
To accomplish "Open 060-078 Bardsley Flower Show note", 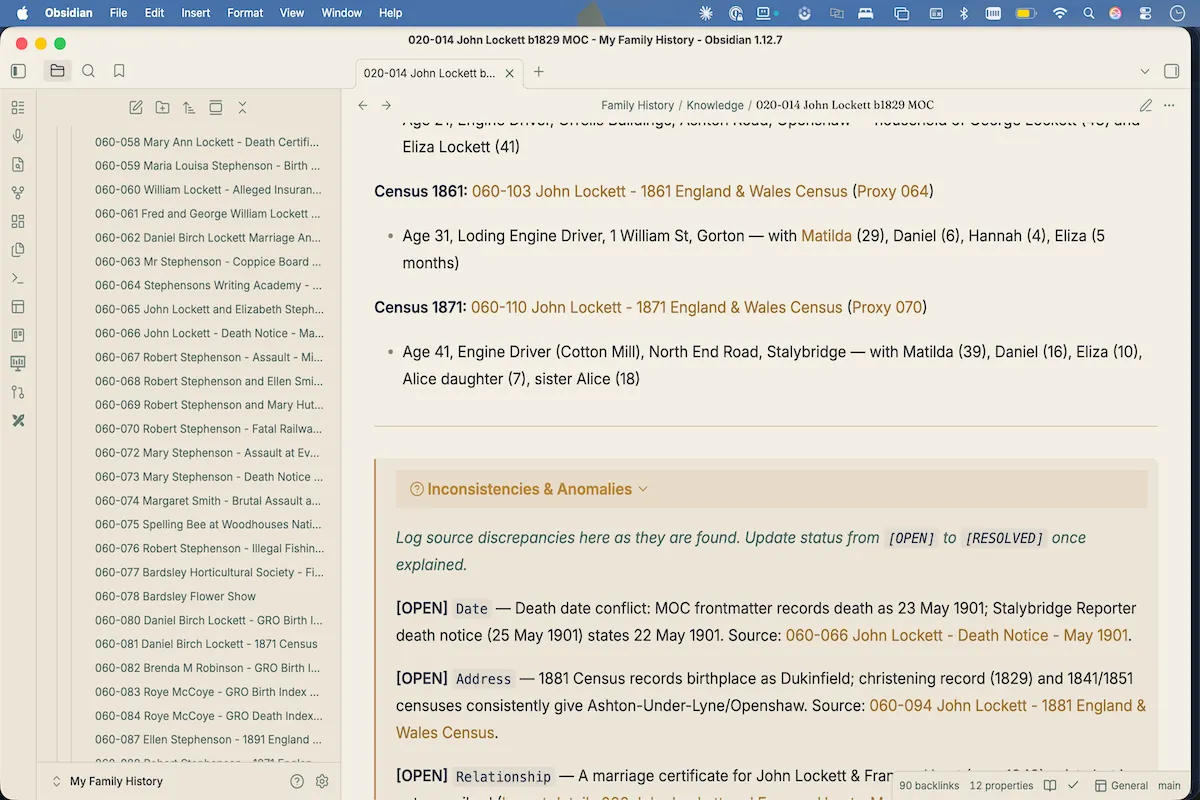I will coord(176,596).
